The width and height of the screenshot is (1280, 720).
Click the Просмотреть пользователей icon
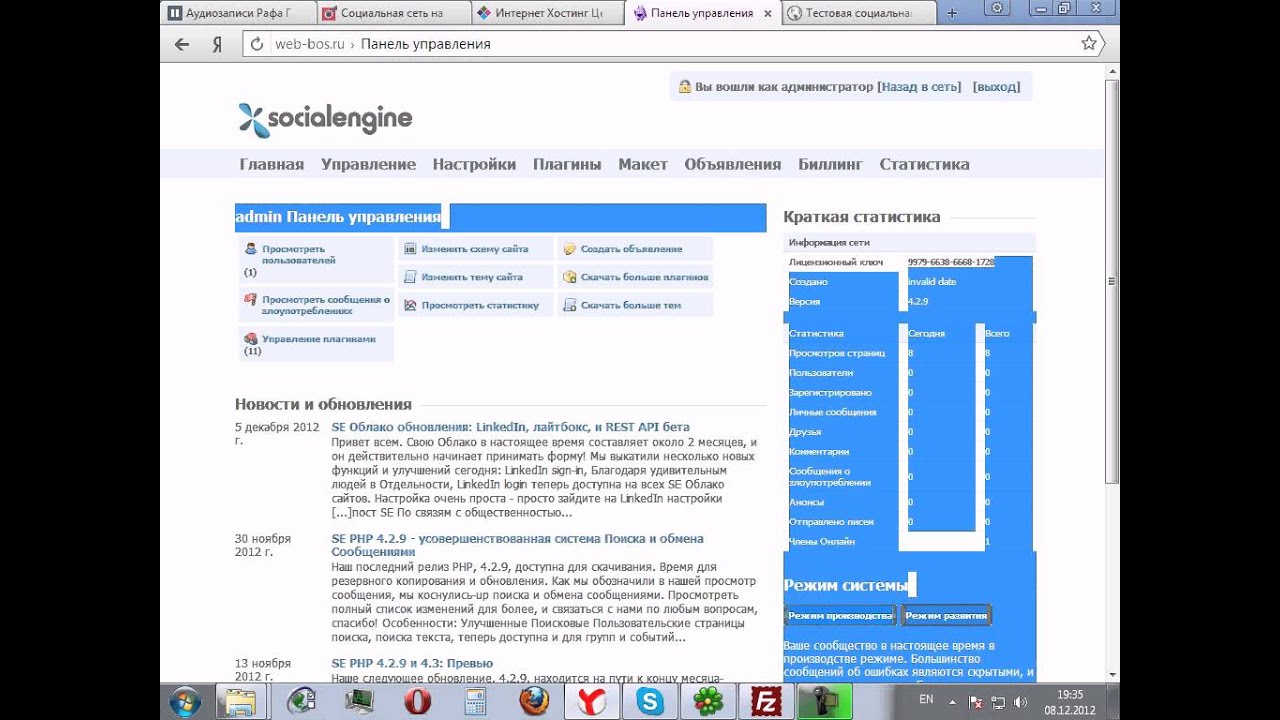tap(250, 249)
